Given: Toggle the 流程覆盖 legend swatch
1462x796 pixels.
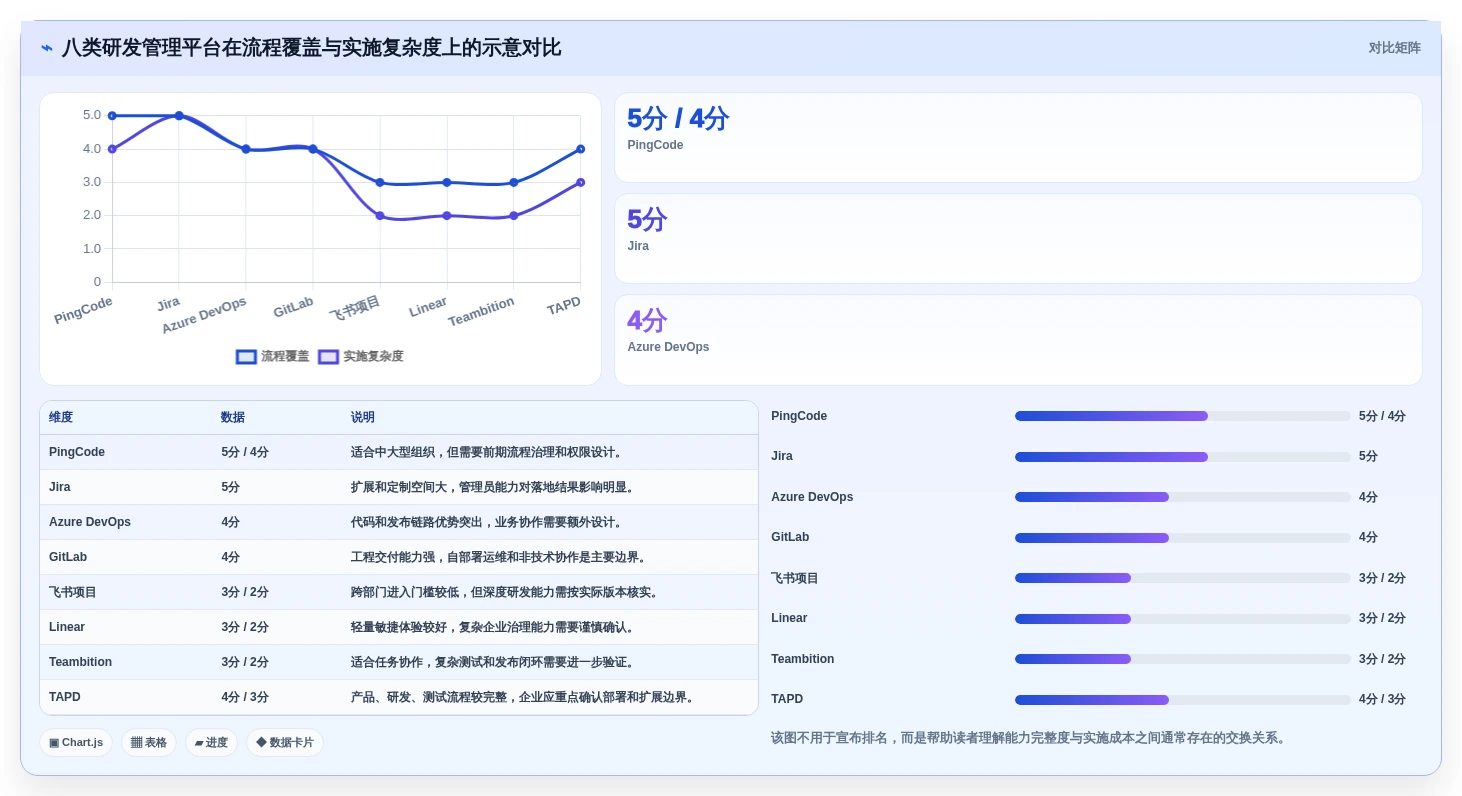Looking at the screenshot, I should tap(246, 357).
